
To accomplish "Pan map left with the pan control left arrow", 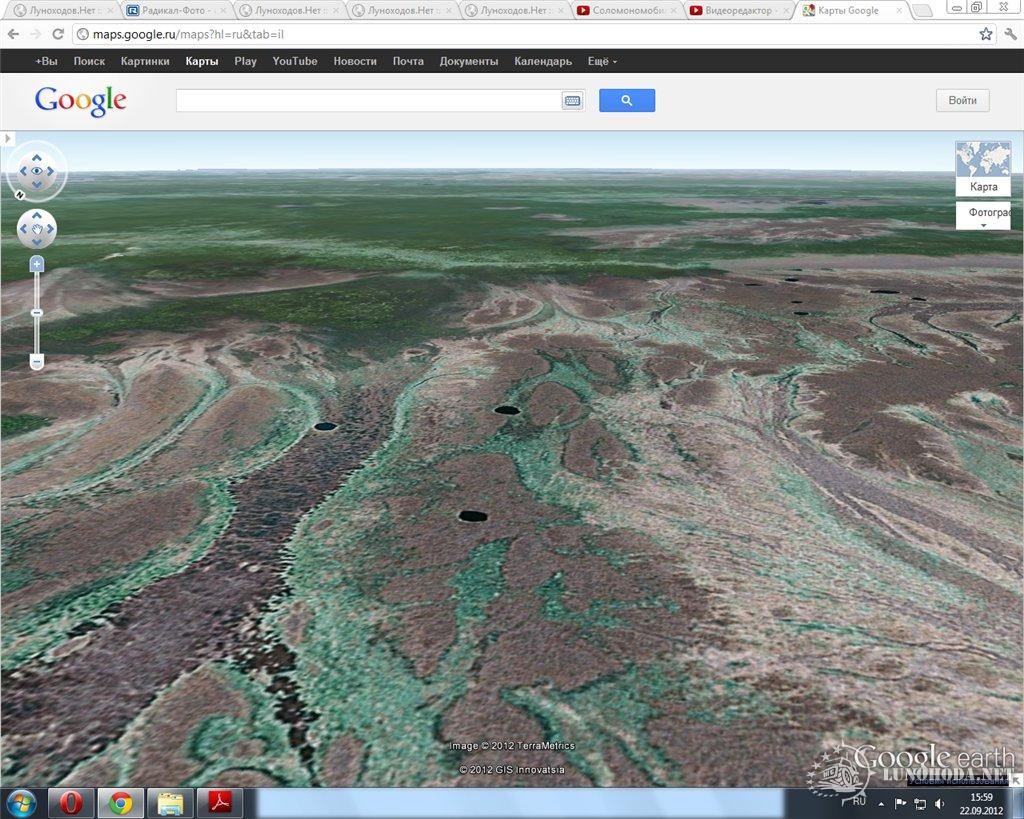I will click(x=23, y=229).
